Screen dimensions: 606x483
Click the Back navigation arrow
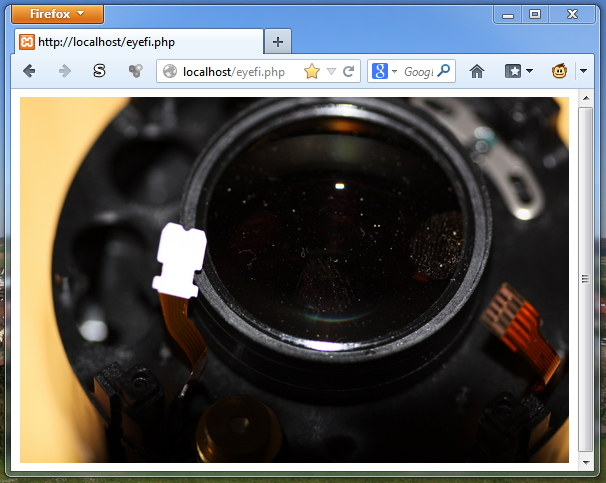coord(29,71)
